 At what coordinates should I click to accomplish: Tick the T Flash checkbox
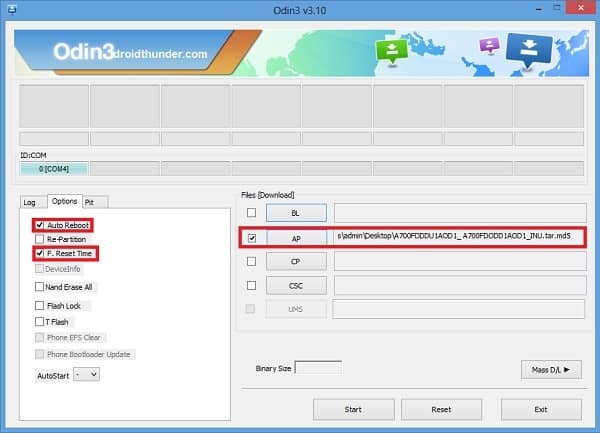pyautogui.click(x=39, y=322)
